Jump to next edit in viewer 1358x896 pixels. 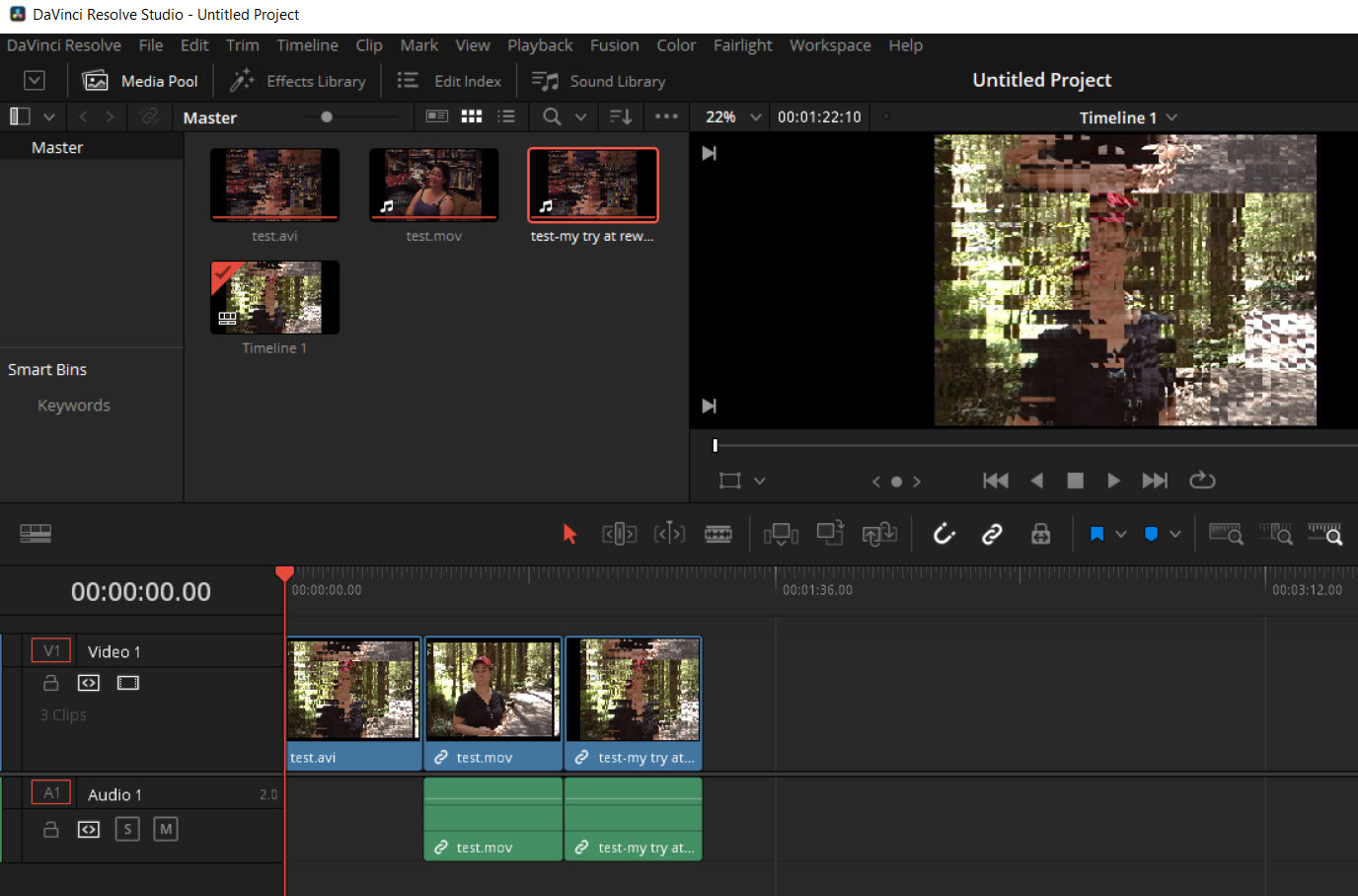pyautogui.click(x=917, y=482)
